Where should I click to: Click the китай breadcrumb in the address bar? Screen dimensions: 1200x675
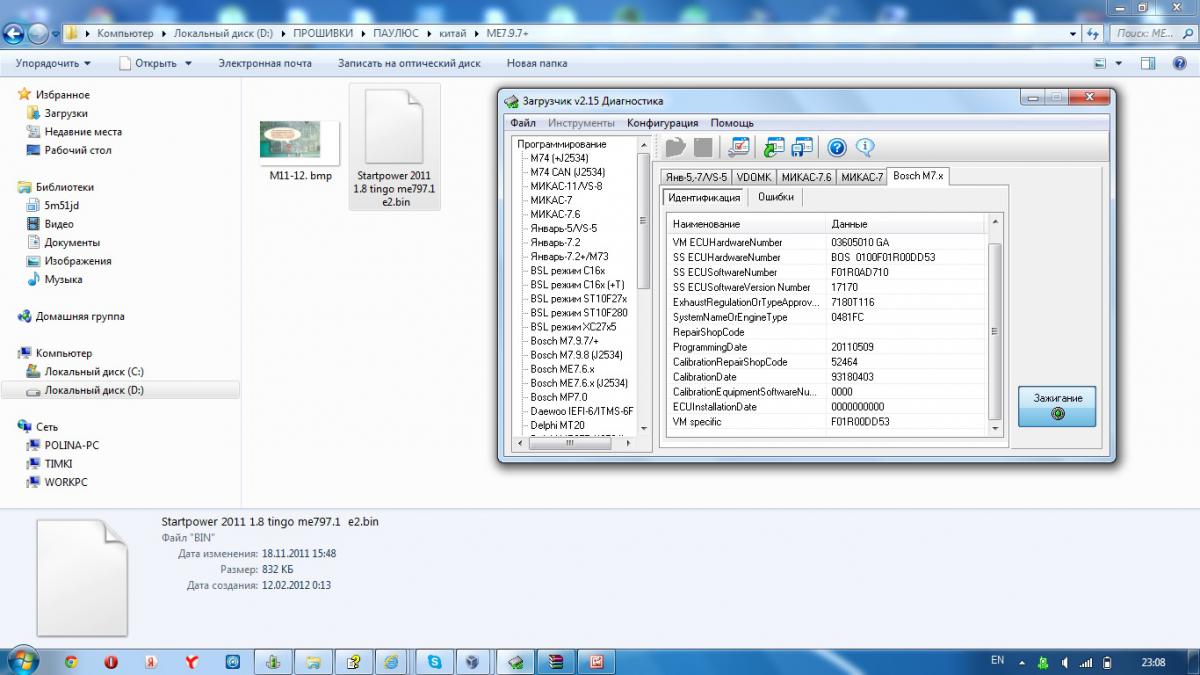click(x=453, y=33)
